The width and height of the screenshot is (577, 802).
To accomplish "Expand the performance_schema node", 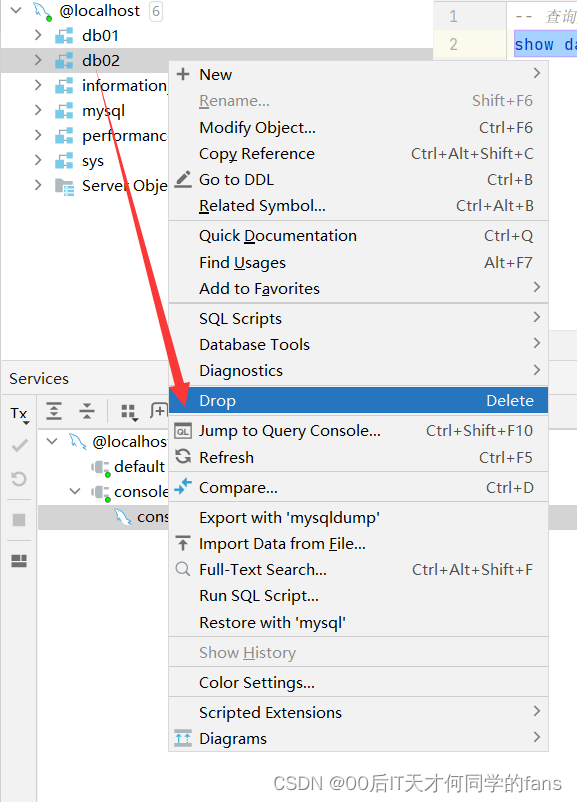I will pos(38,135).
